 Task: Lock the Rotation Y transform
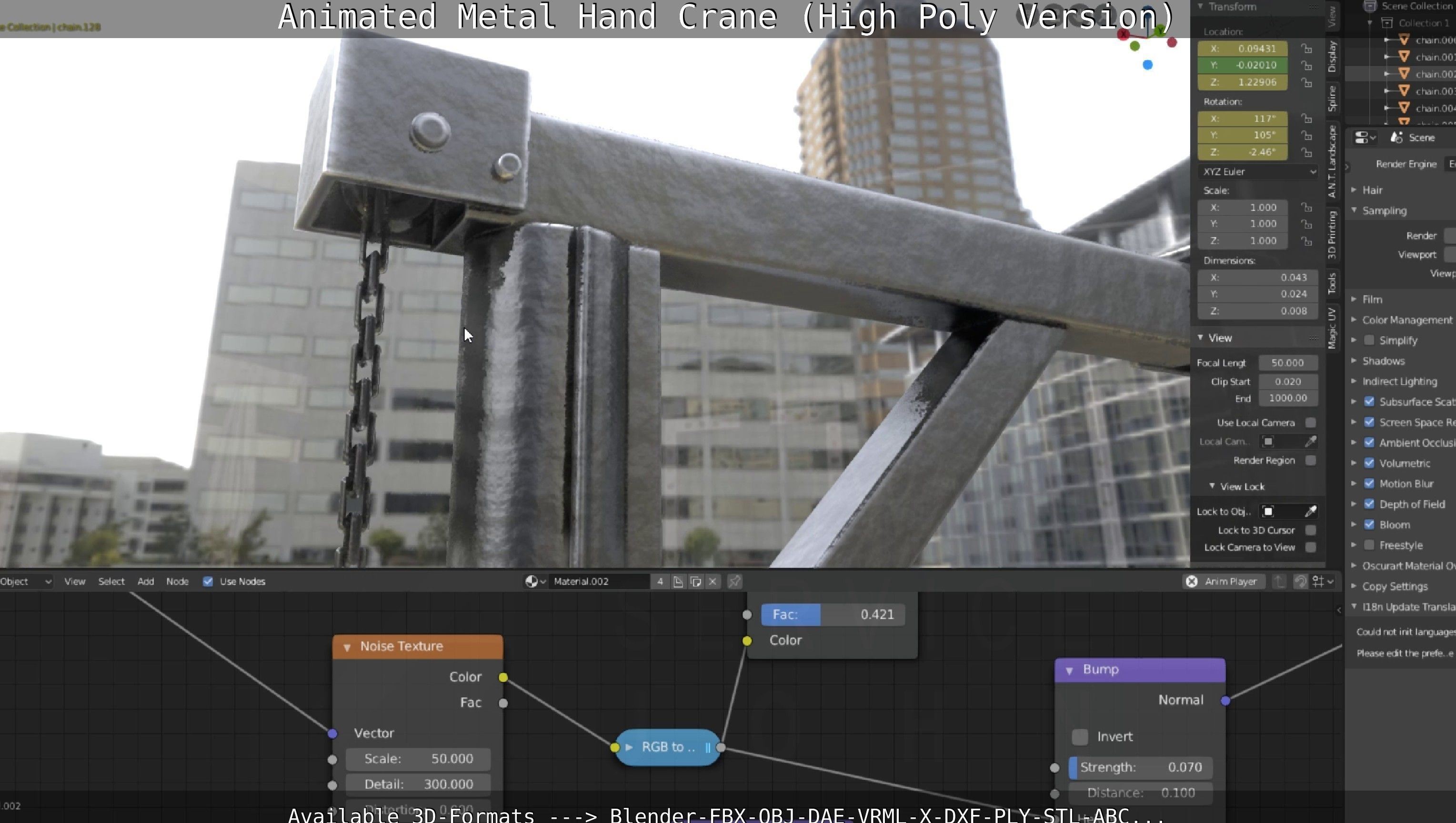pyautogui.click(x=1306, y=136)
